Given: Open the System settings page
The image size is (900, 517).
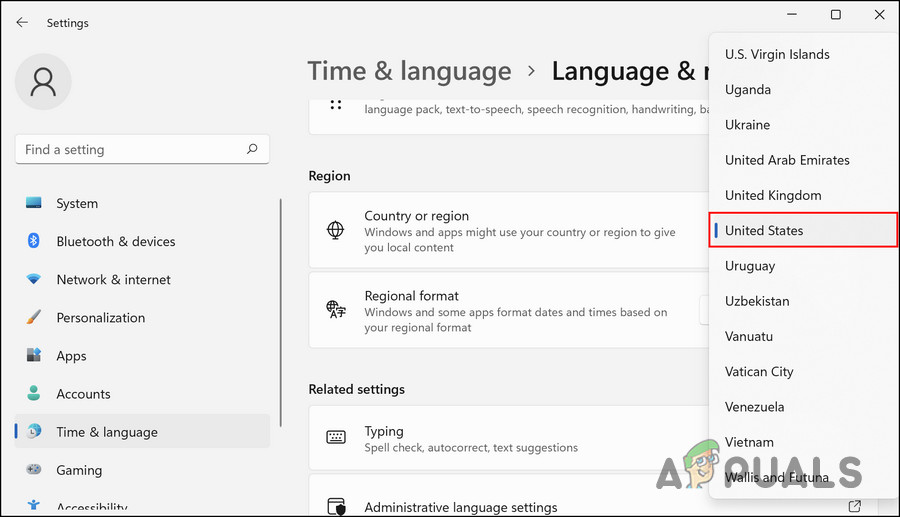Looking at the screenshot, I should (x=142, y=203).
